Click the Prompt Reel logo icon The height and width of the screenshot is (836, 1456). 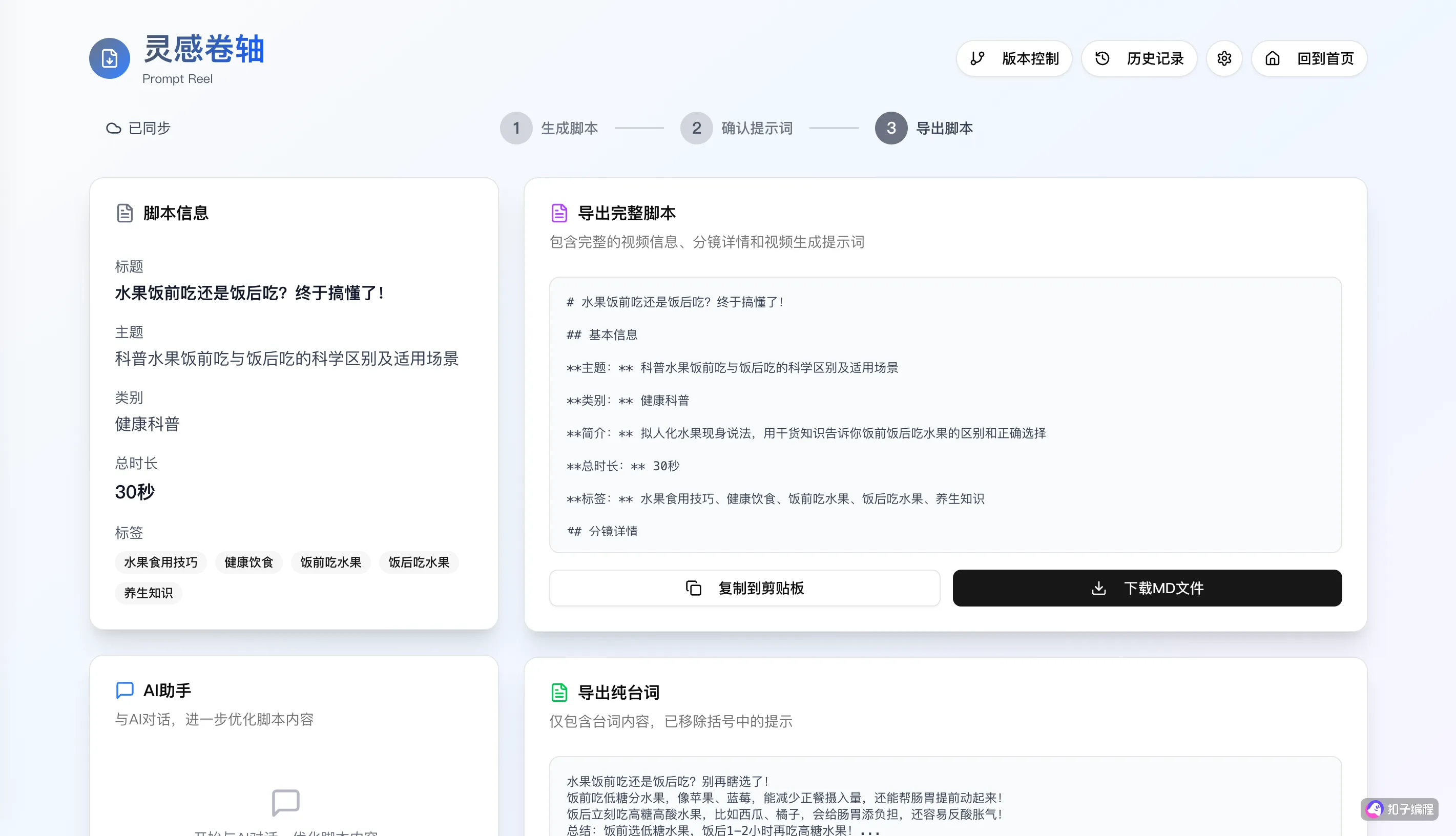(109, 58)
